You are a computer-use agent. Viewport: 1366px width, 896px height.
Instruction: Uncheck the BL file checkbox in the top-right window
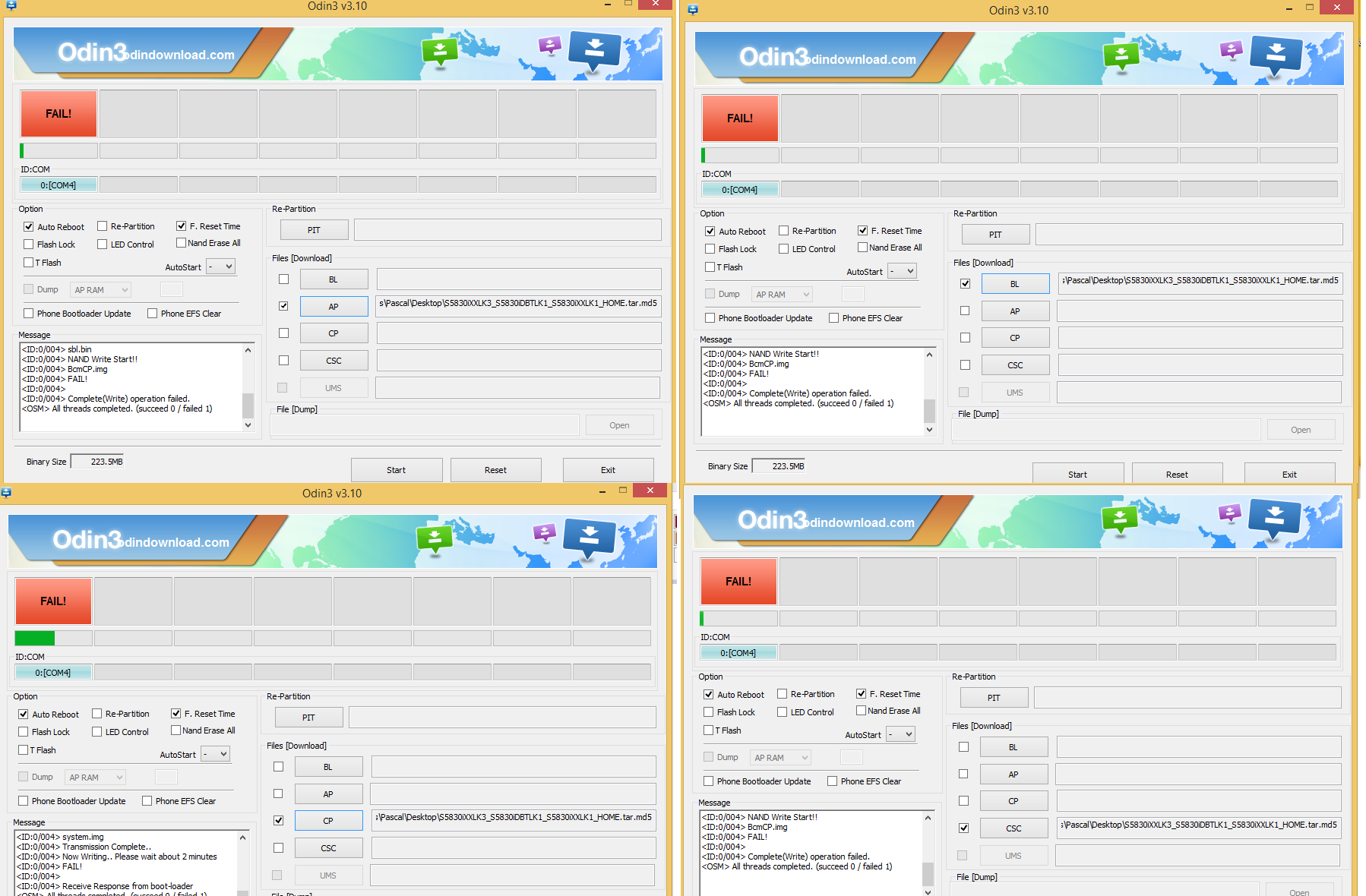[965, 284]
